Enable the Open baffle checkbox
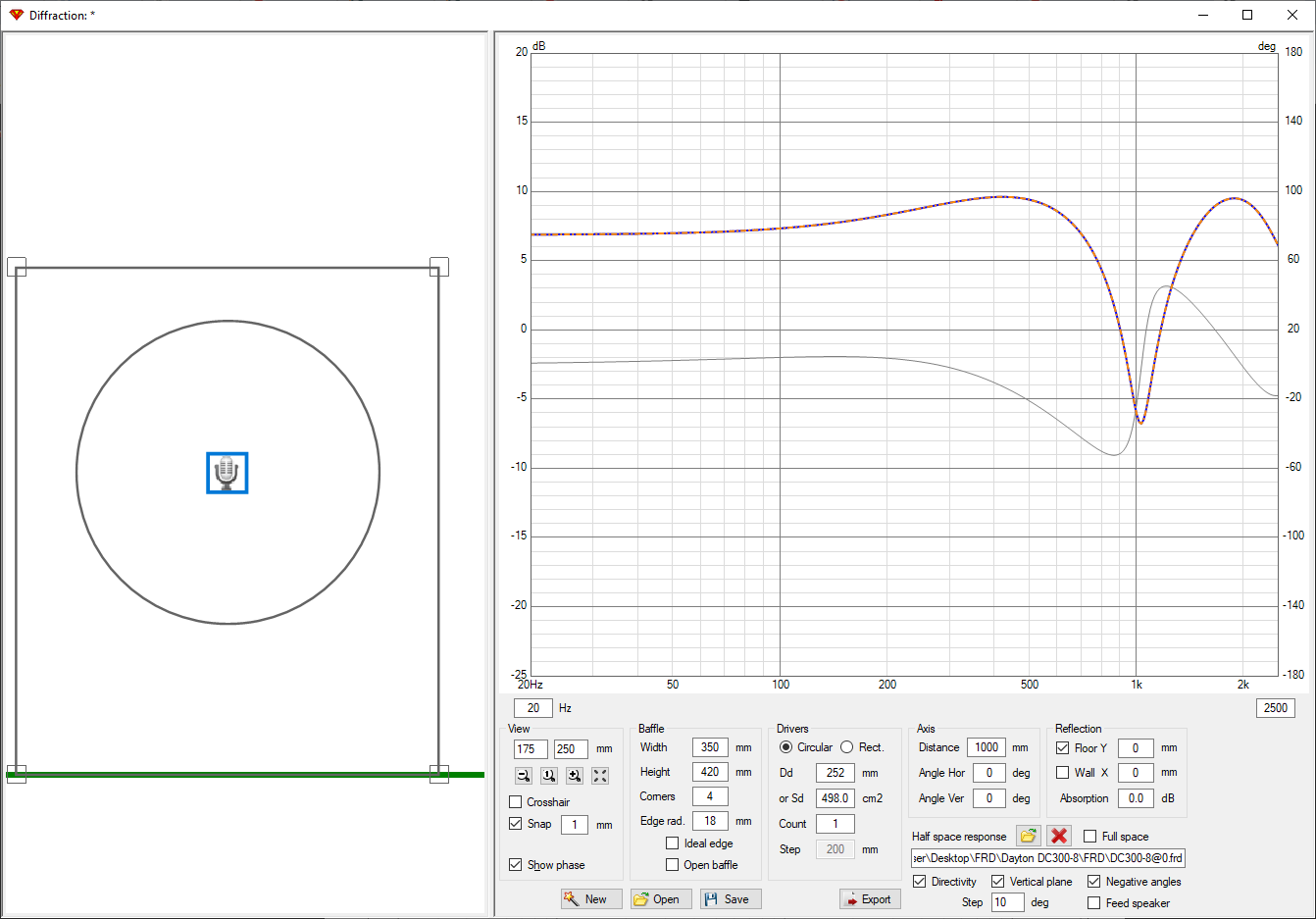 [673, 865]
